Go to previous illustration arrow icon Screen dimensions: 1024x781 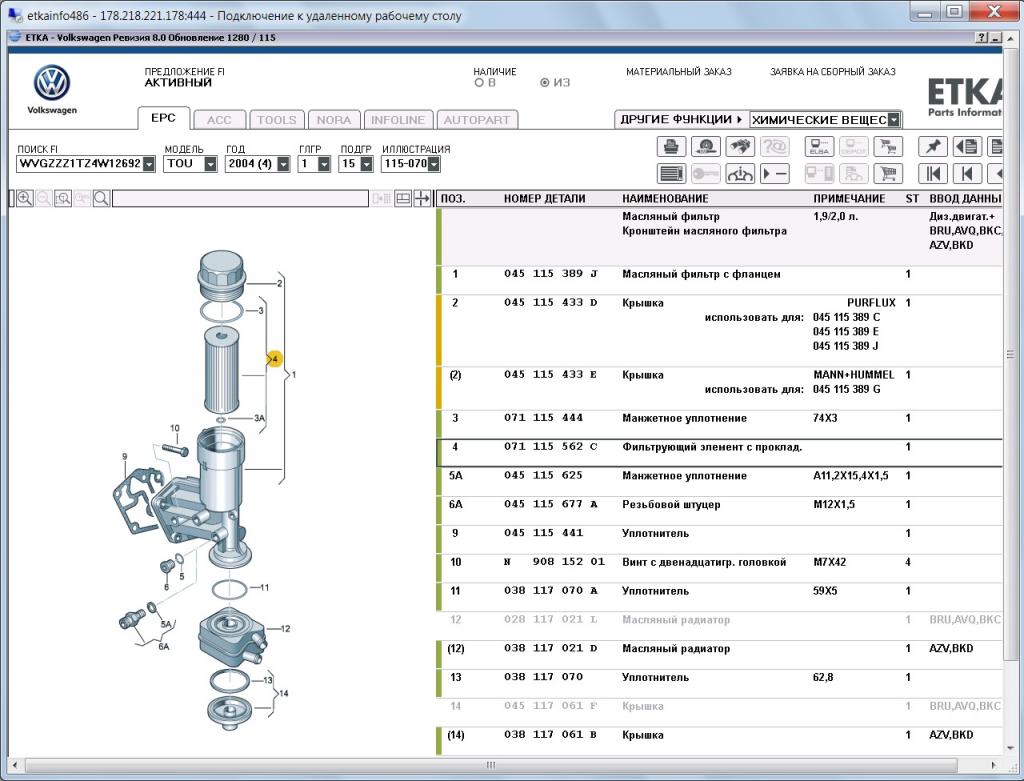pos(967,174)
